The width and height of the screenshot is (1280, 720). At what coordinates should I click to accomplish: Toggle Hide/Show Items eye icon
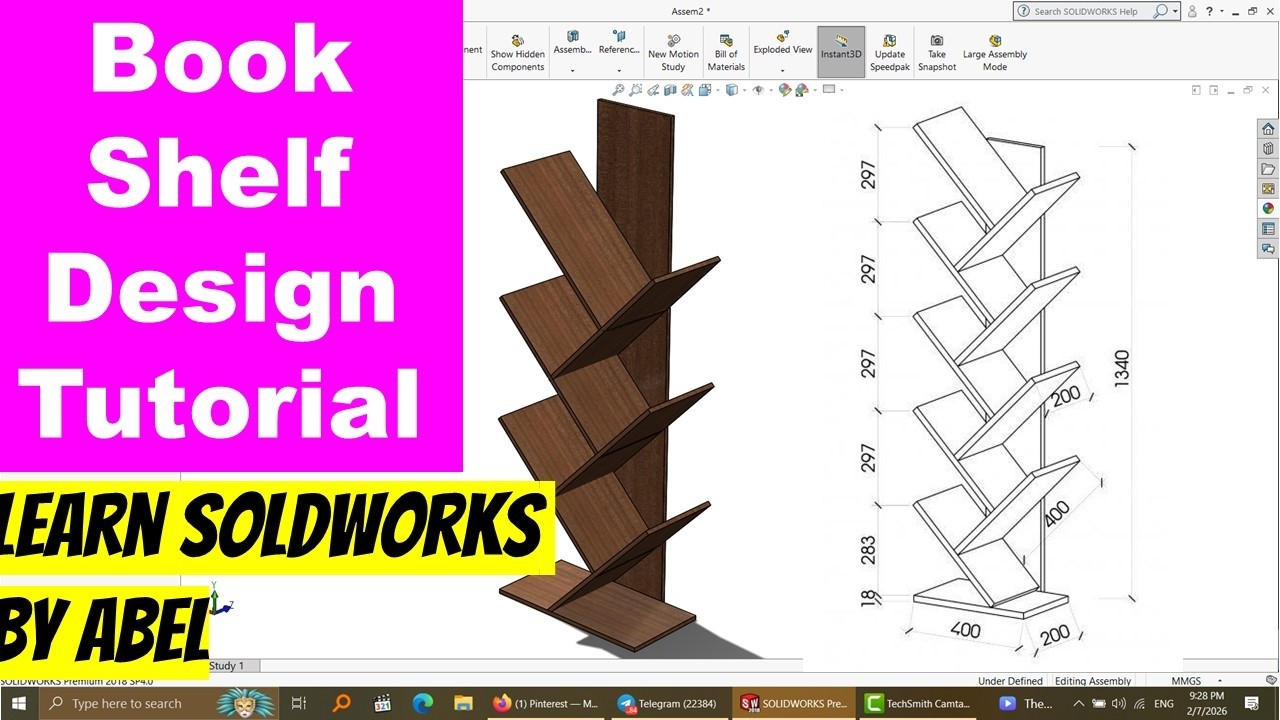tap(758, 90)
